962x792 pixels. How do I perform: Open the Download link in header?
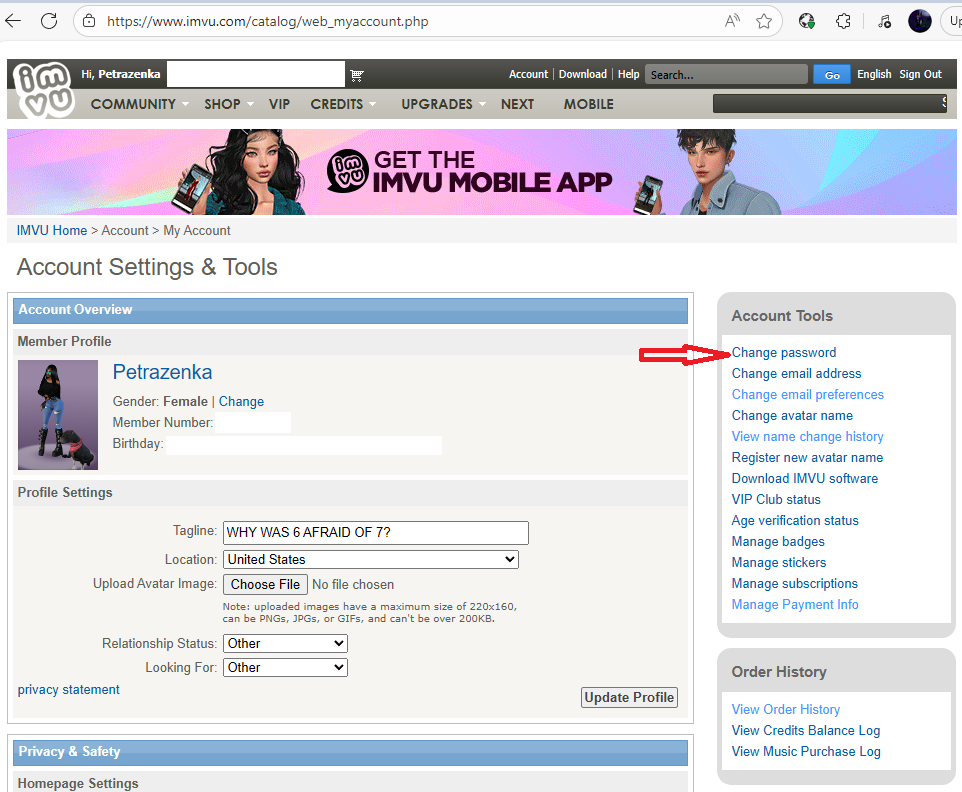pos(583,74)
